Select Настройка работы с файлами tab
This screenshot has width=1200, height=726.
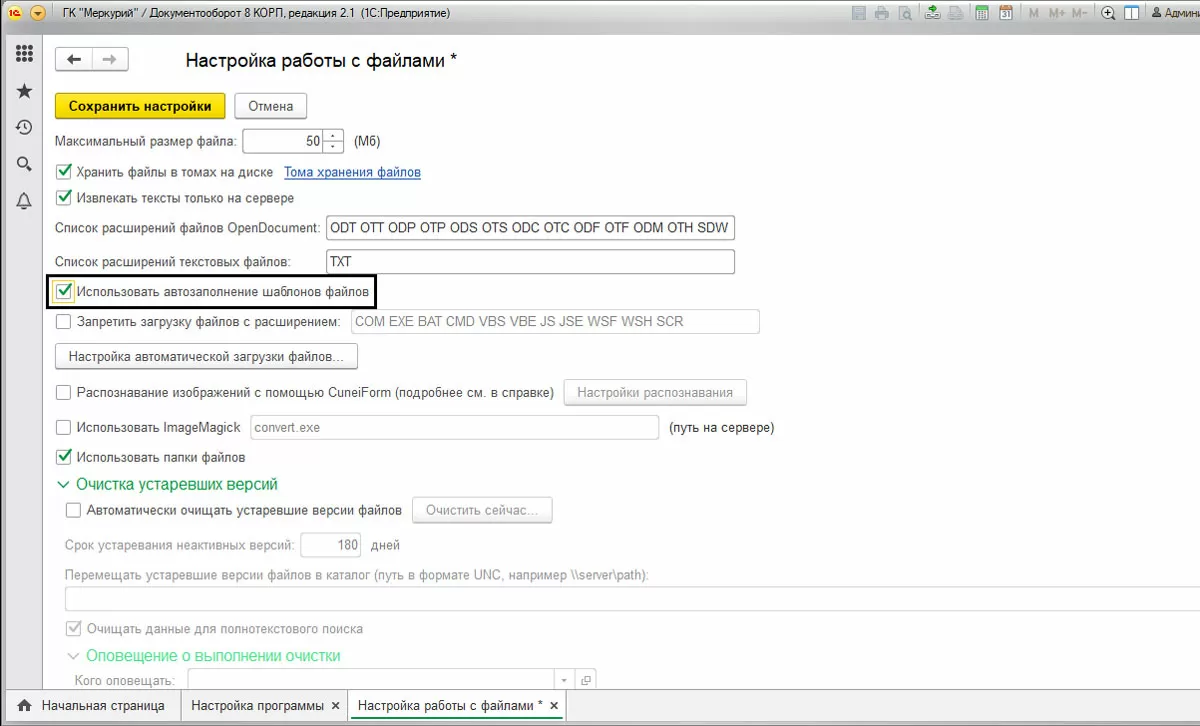[x=456, y=706]
